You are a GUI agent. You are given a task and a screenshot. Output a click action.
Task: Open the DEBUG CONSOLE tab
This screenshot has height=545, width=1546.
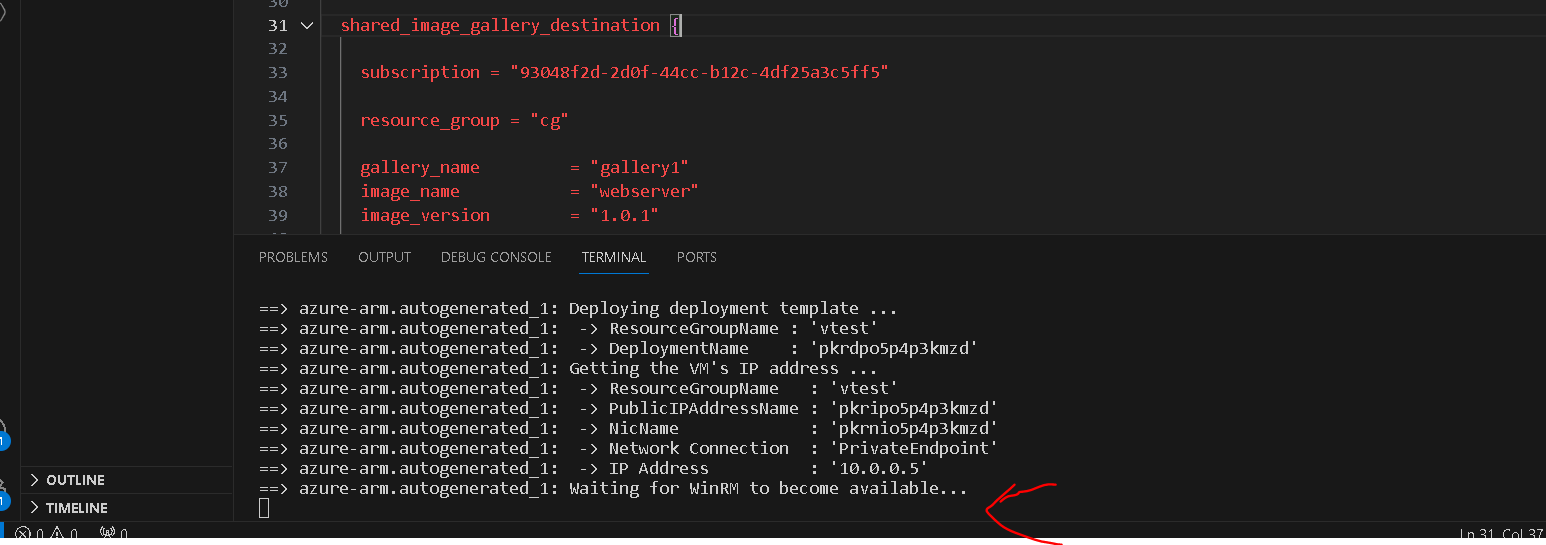[496, 257]
